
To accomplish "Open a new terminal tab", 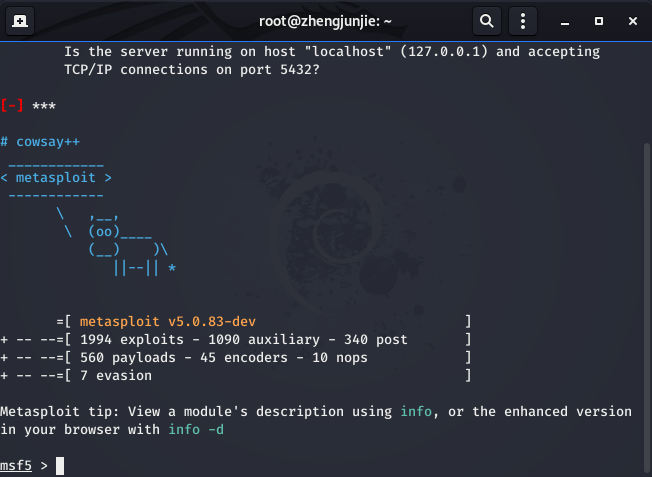I will tap(20, 21).
